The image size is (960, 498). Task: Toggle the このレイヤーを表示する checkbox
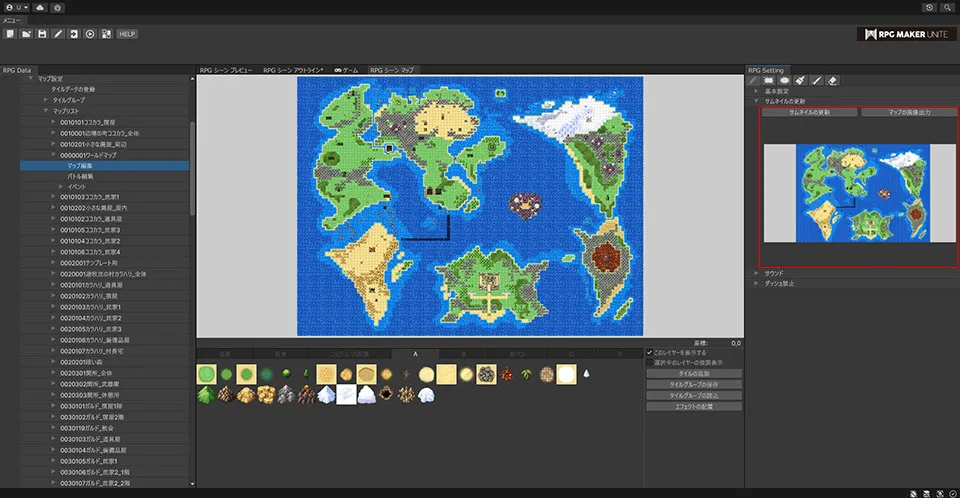(650, 353)
